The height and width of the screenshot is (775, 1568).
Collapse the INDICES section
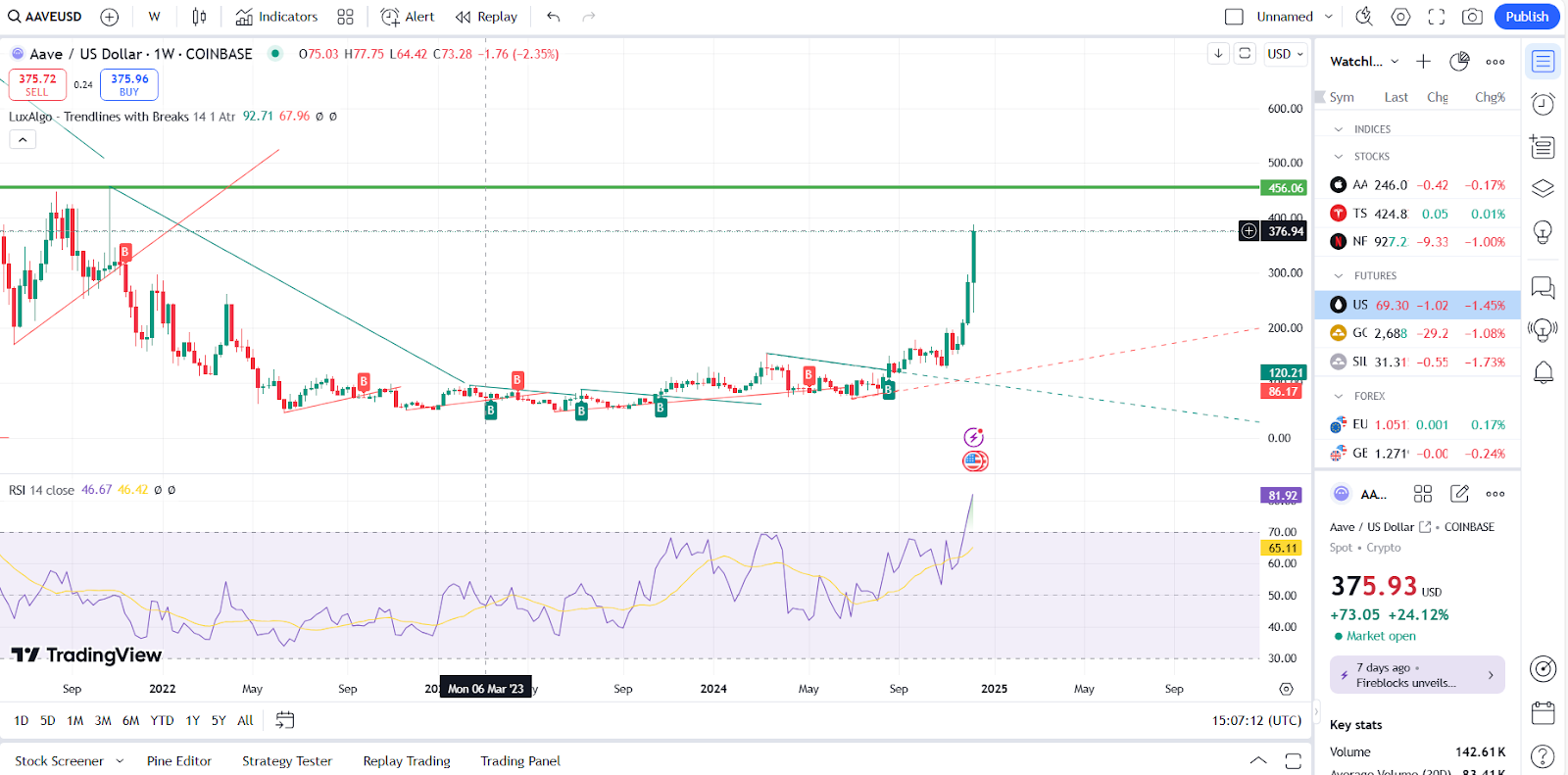pyautogui.click(x=1339, y=129)
